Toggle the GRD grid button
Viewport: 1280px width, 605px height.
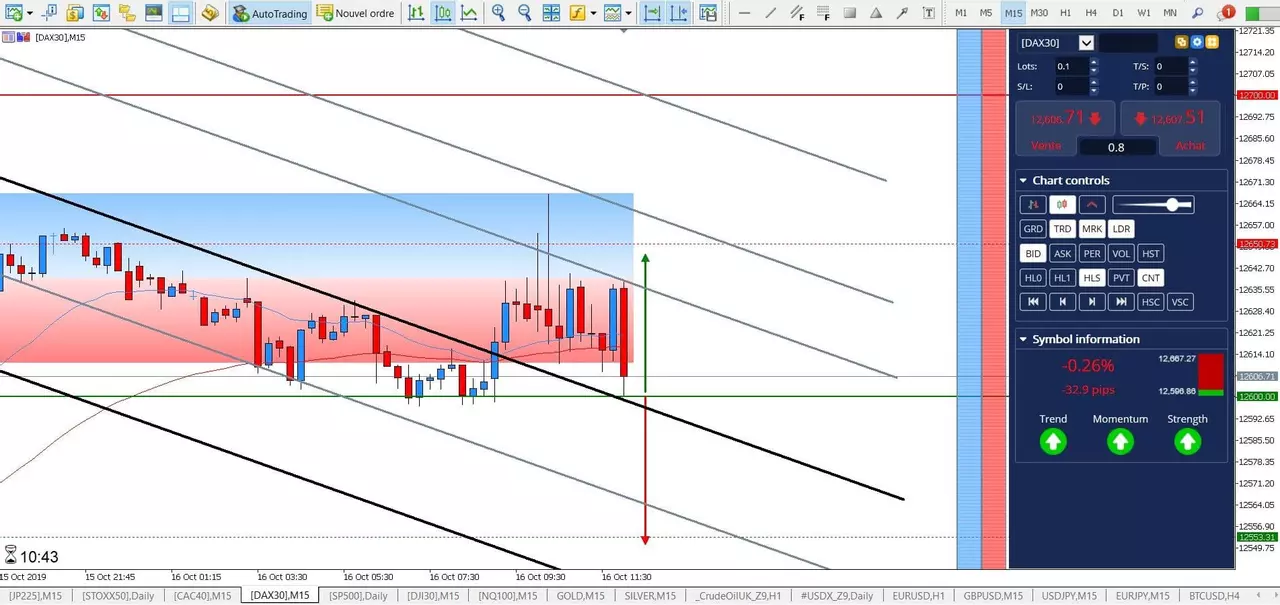point(1033,229)
